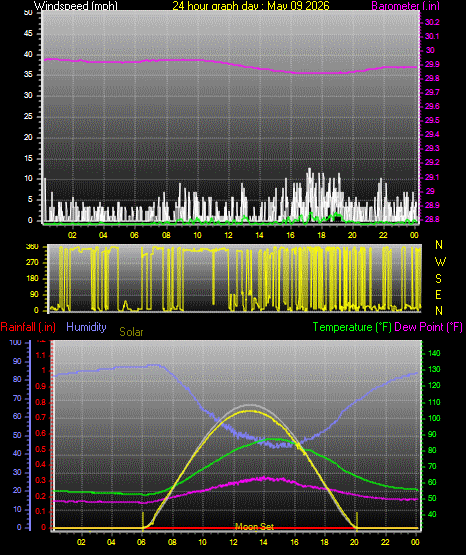Click the Moon Set marker text
The image size is (466, 555).
254,527
